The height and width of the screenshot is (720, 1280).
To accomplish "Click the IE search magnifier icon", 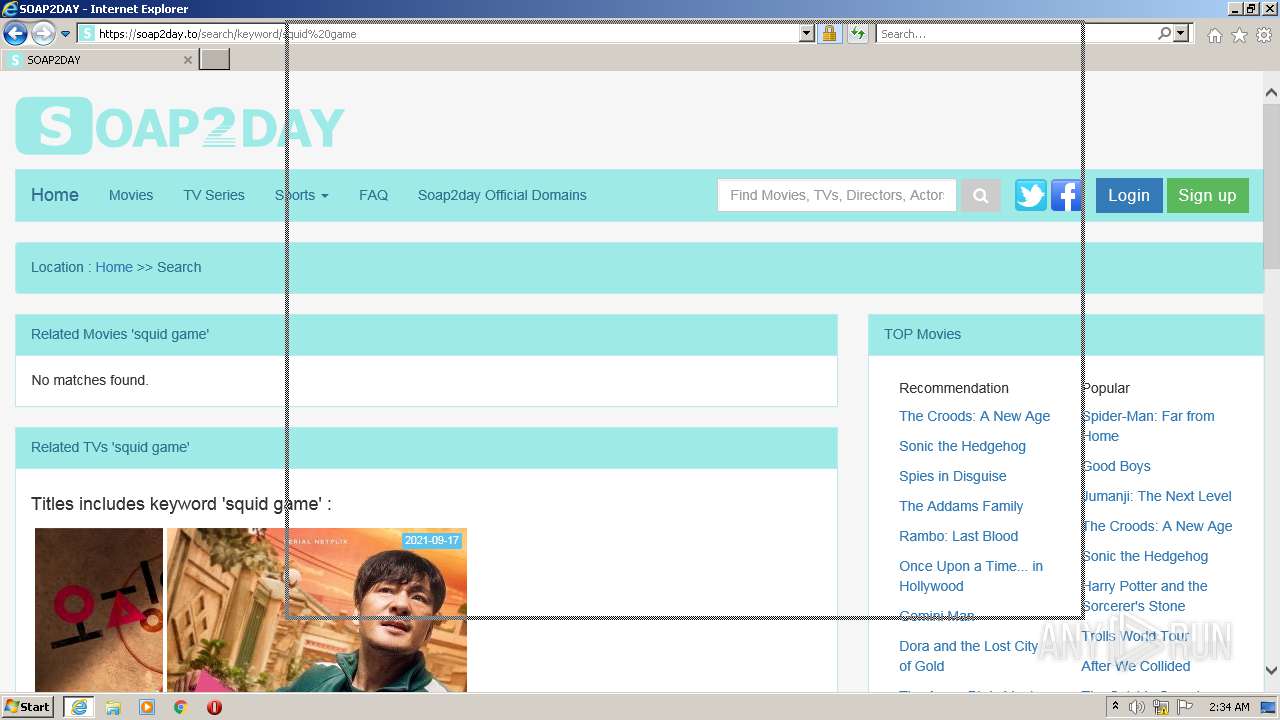I will click(x=1165, y=34).
